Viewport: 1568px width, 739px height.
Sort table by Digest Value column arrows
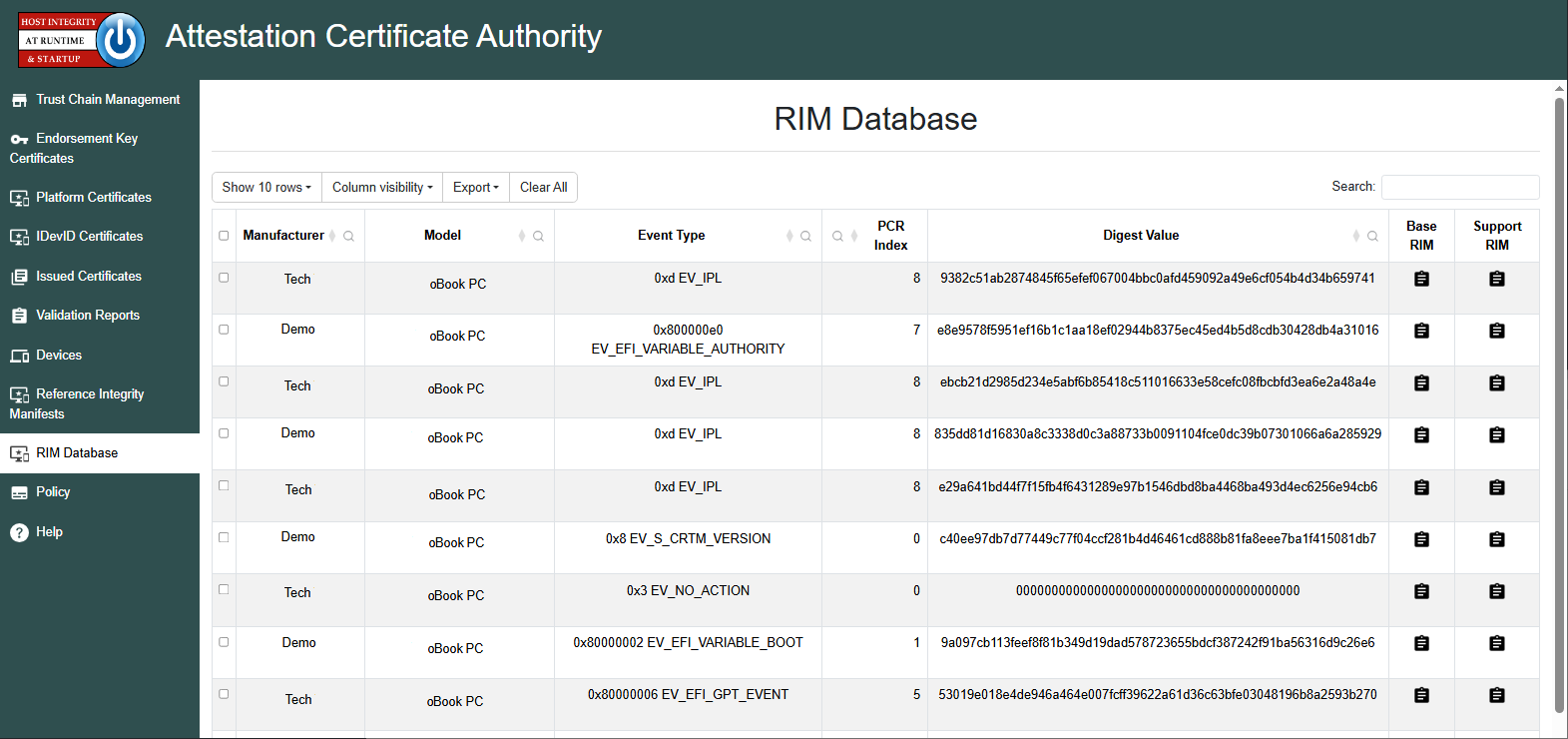pos(1356,236)
